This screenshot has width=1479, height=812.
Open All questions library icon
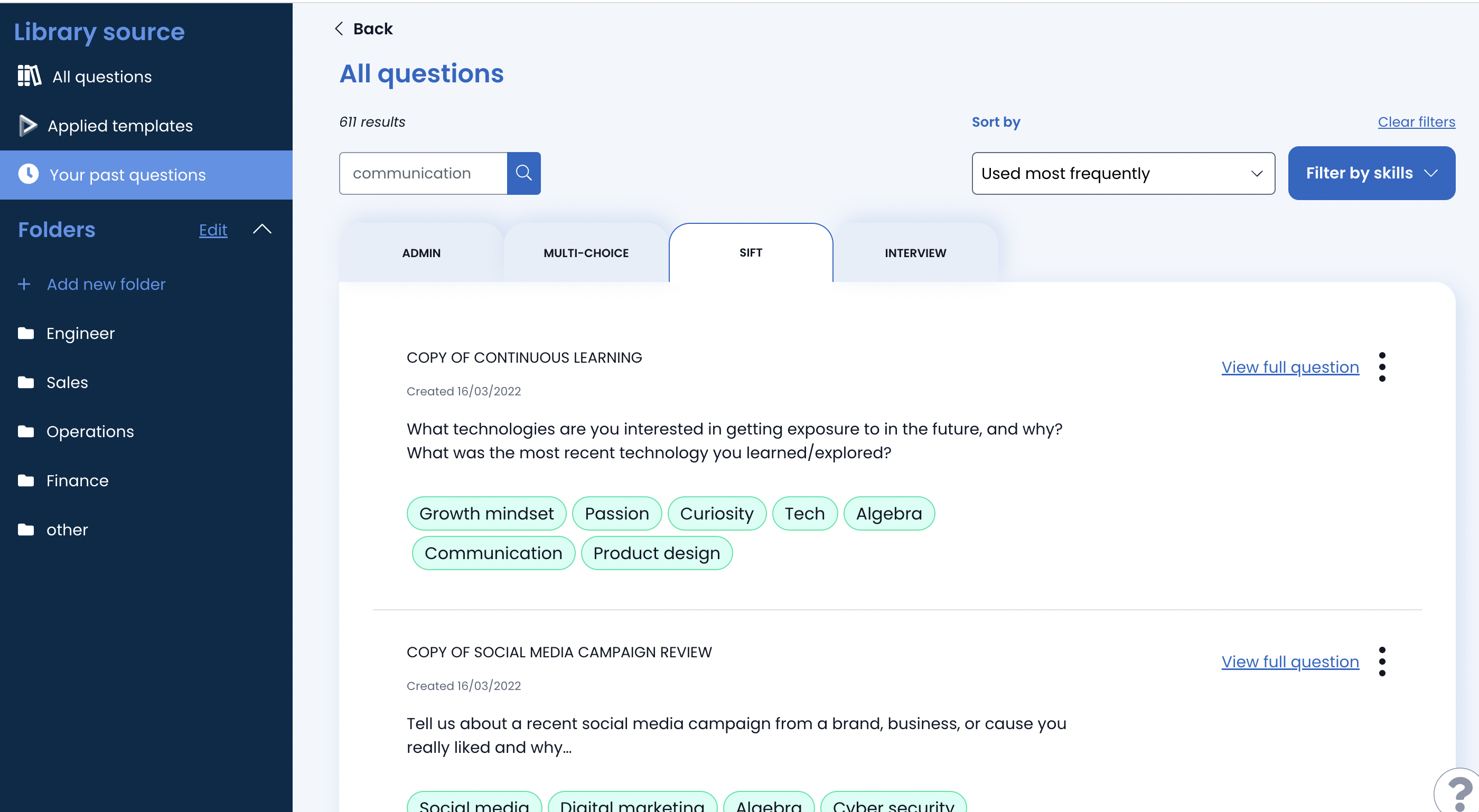coord(29,77)
